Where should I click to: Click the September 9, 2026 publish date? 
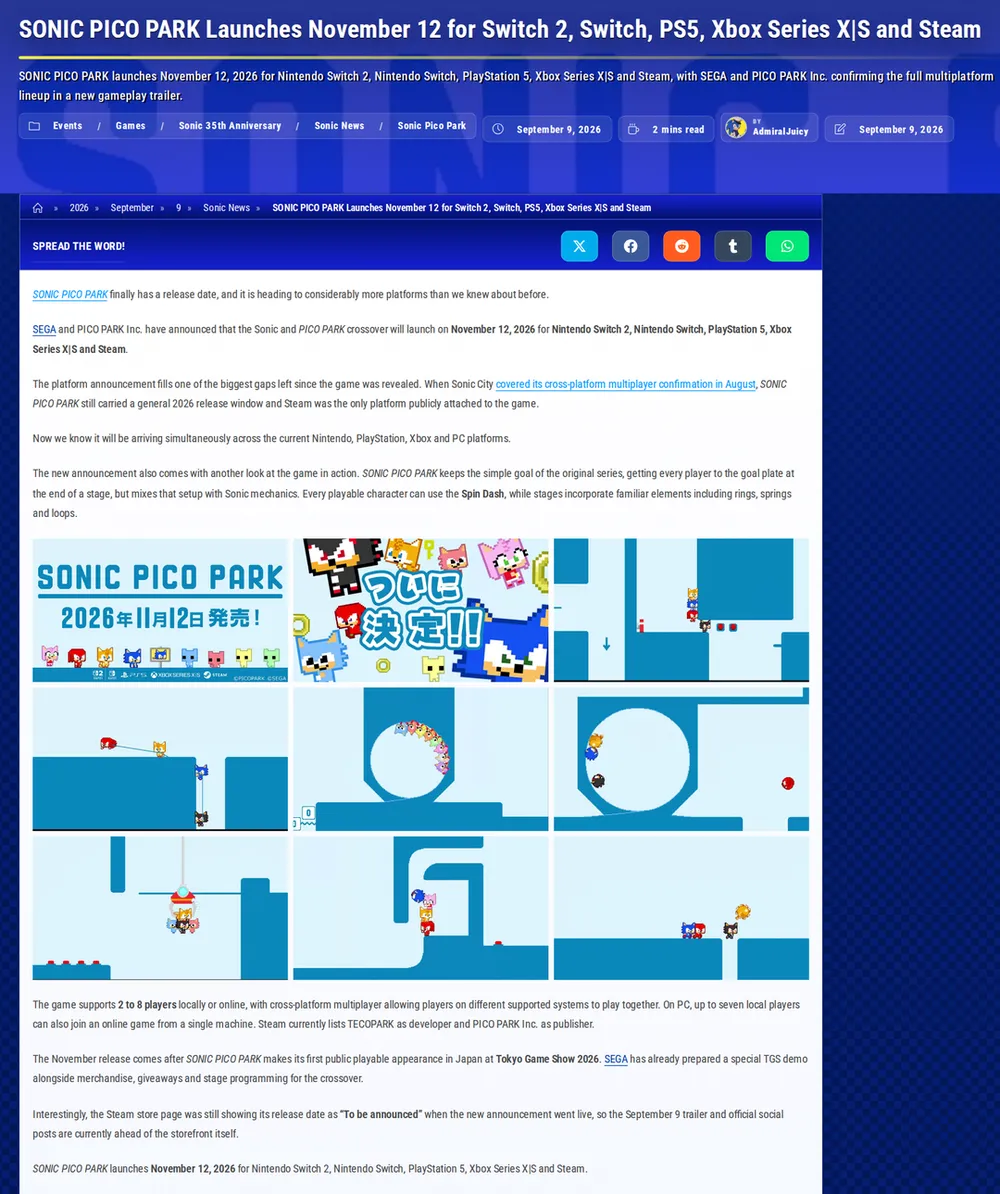[558, 129]
